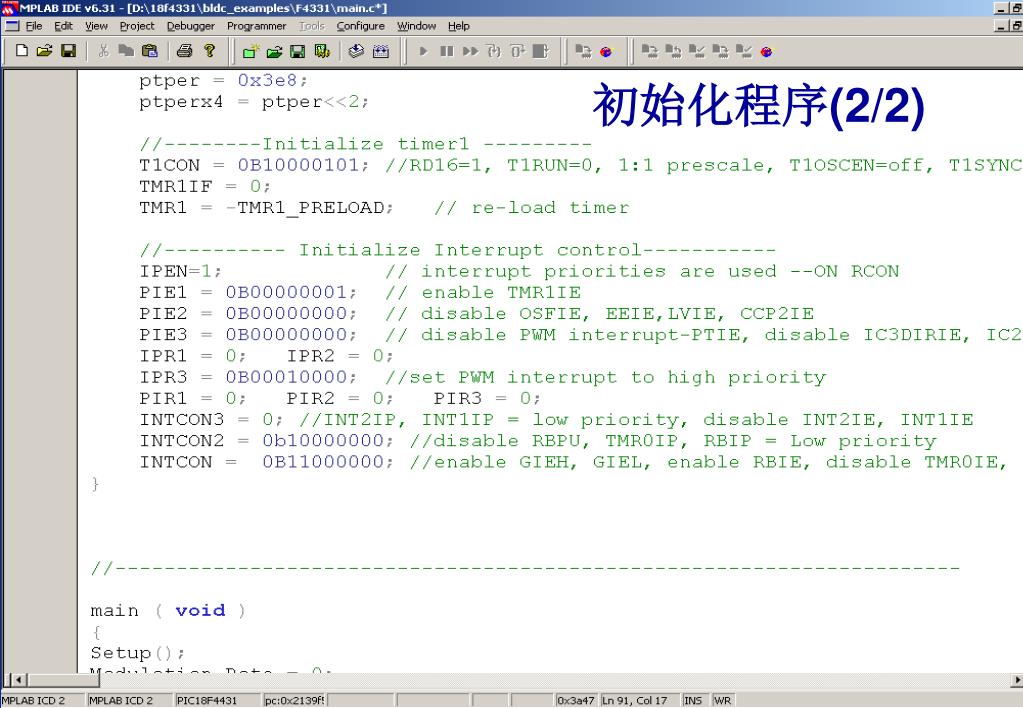Open the document control icon beside File
1023x708 pixels.
tap(12, 25)
